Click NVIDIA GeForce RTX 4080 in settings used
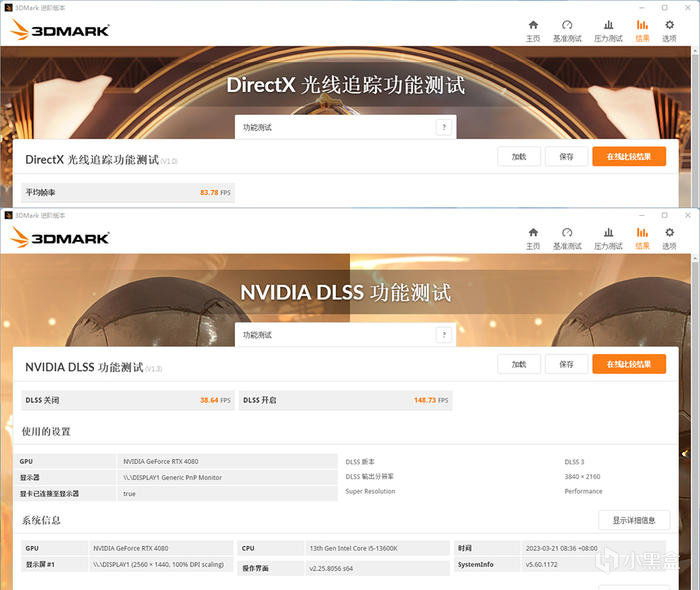Viewport: 700px width, 590px height. coord(161,461)
